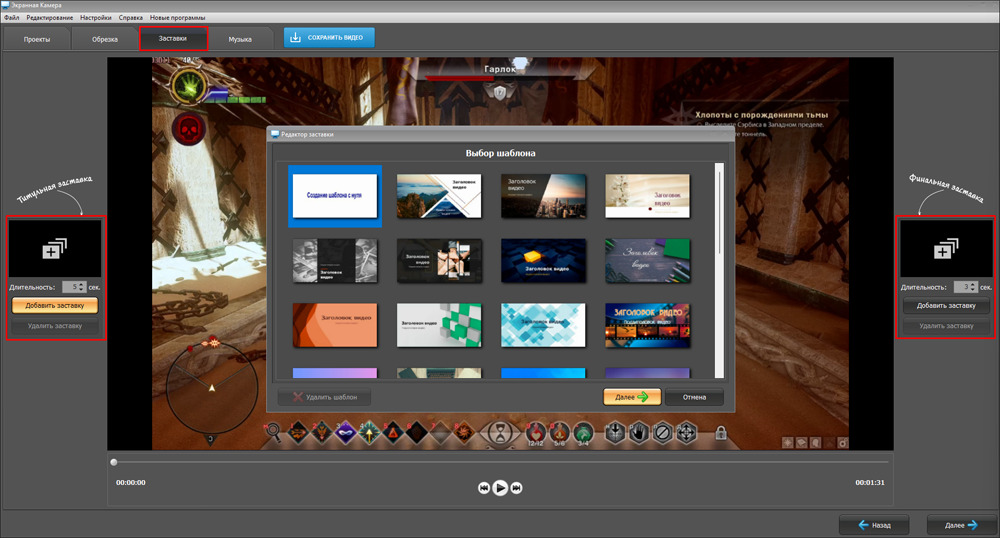Open the Редактирование menu
This screenshot has height=538, width=1000.
pyautogui.click(x=50, y=18)
